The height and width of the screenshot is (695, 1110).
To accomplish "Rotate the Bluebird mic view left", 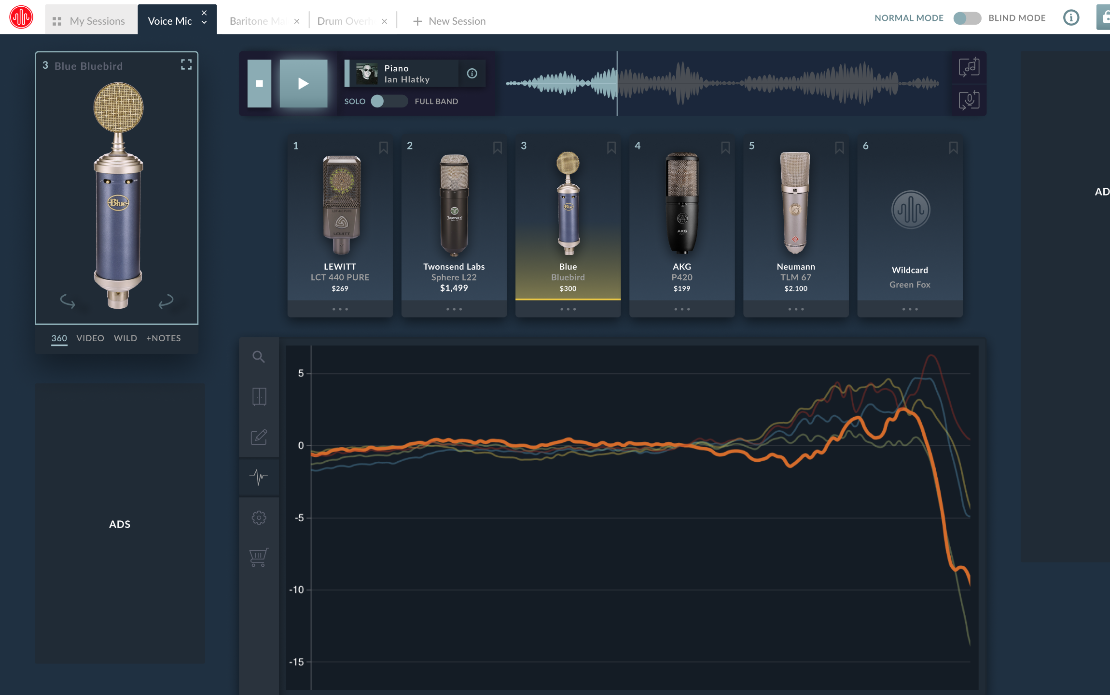I will pyautogui.click(x=67, y=301).
